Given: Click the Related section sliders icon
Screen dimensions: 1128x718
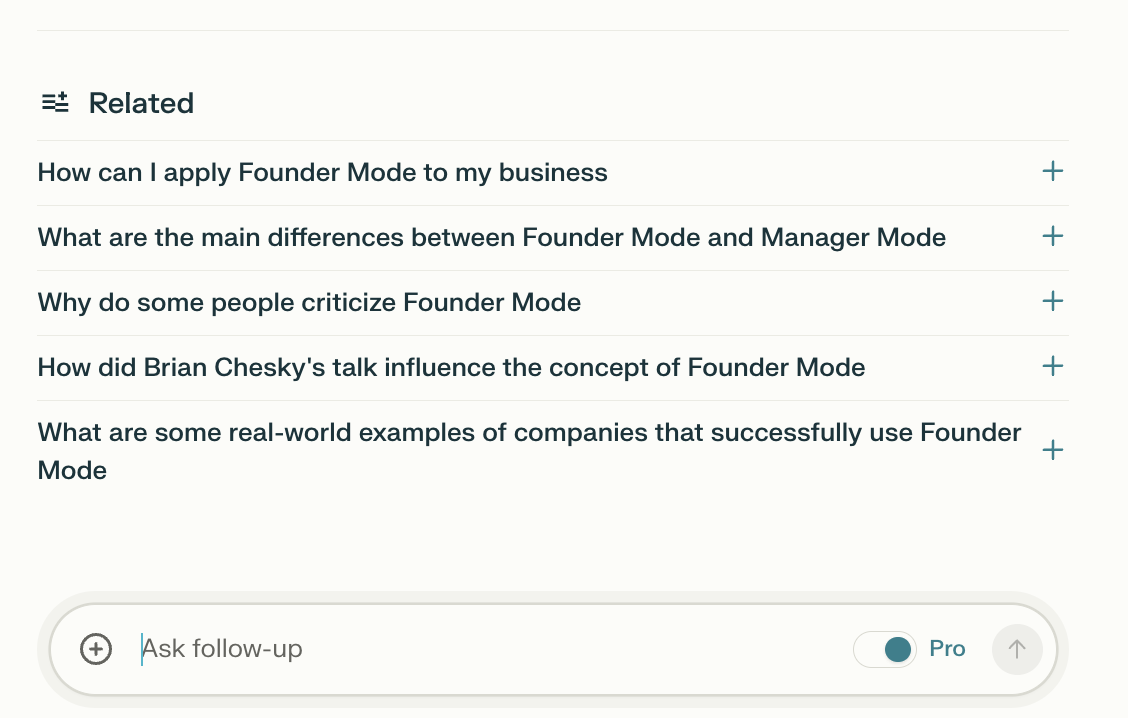Looking at the screenshot, I should click(x=55, y=102).
